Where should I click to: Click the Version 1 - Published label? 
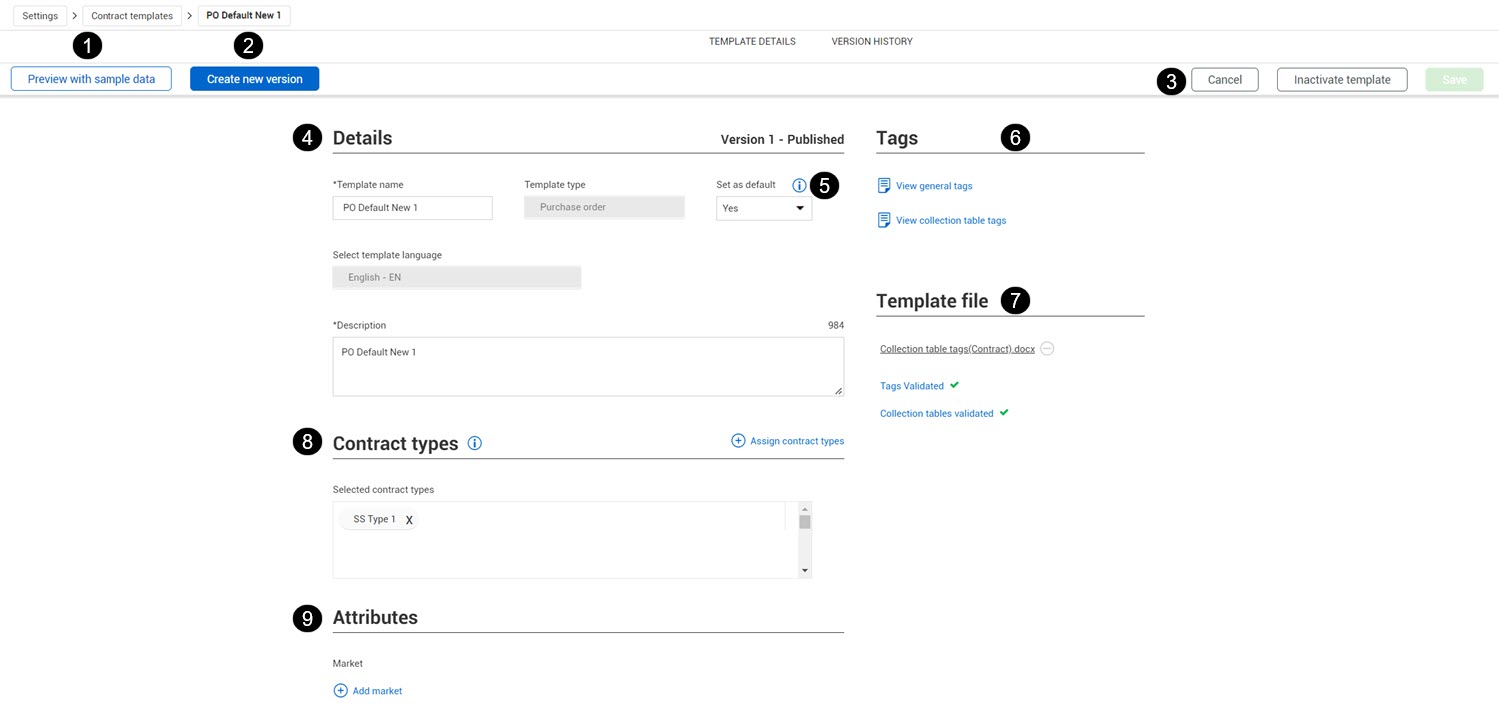tap(782, 140)
